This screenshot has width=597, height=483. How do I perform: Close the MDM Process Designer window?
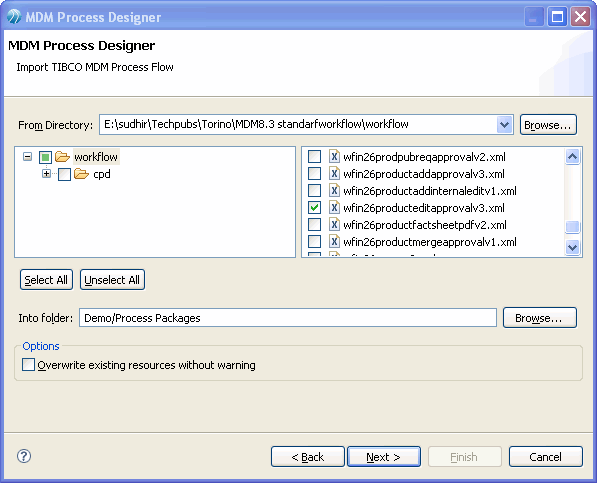pos(580,17)
